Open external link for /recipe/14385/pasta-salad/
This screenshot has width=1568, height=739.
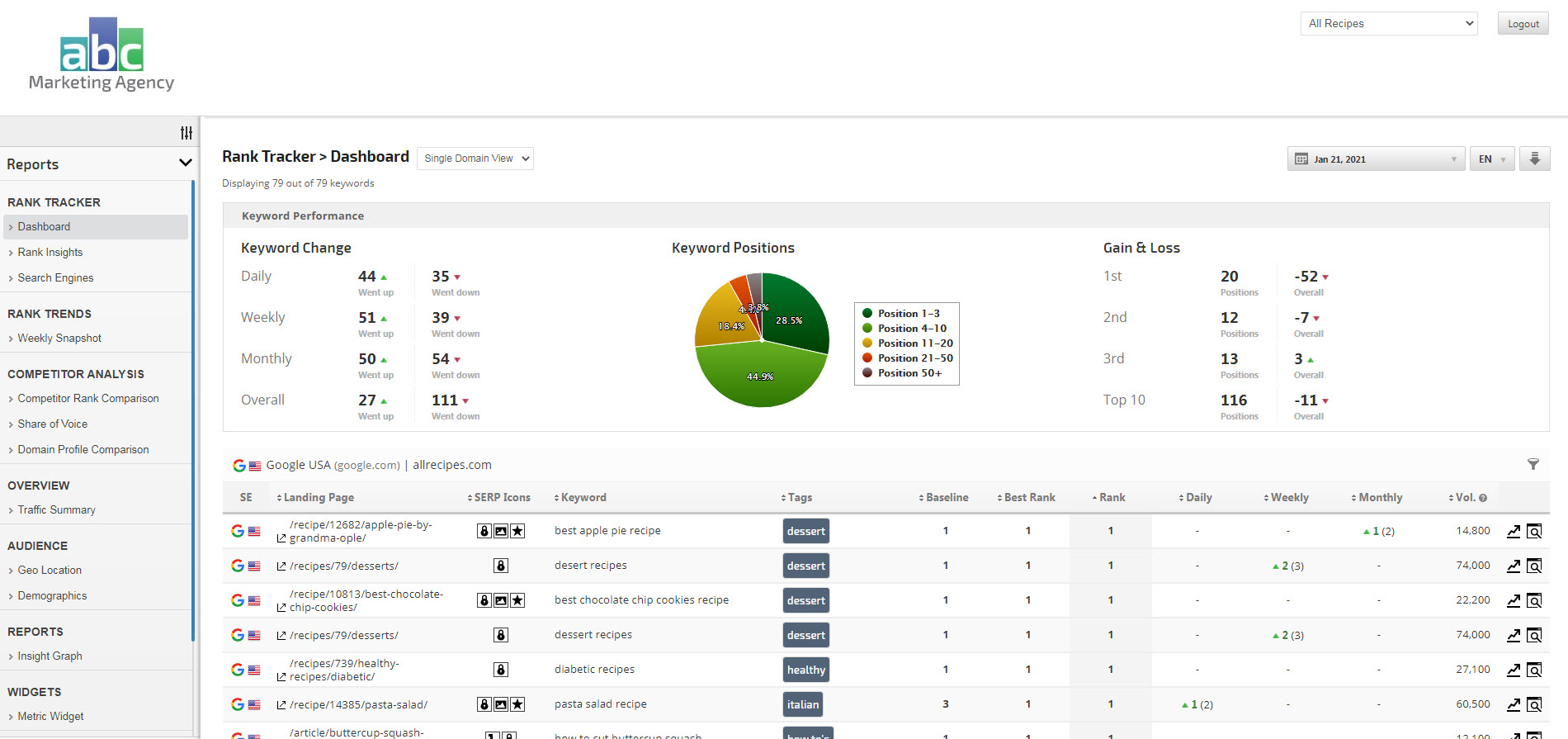(281, 705)
